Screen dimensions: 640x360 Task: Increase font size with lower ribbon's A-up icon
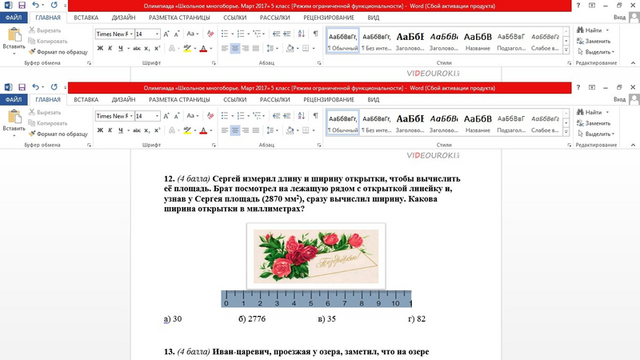(x=167, y=116)
